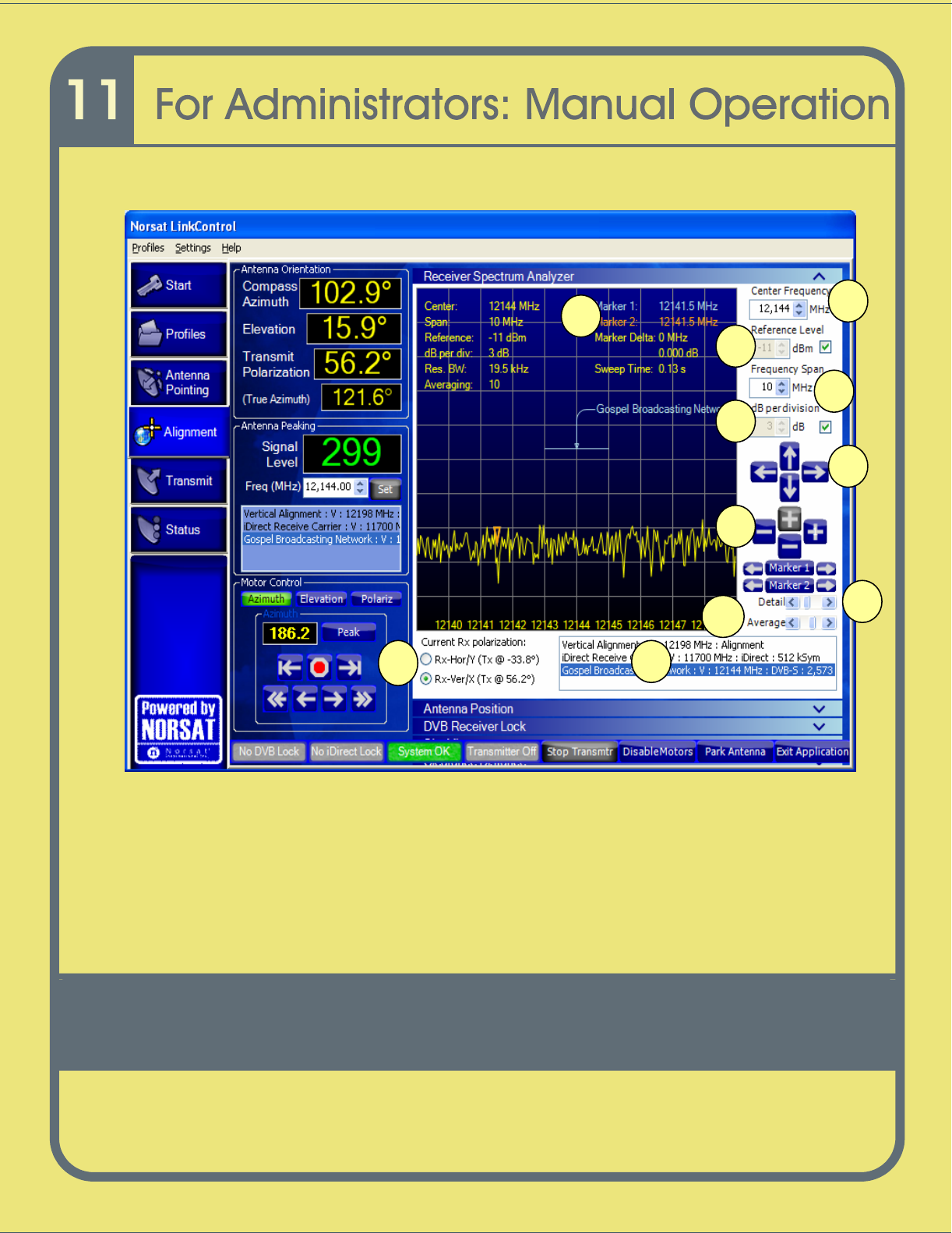
Task: Move Marker 2 left
Action: pos(753,586)
